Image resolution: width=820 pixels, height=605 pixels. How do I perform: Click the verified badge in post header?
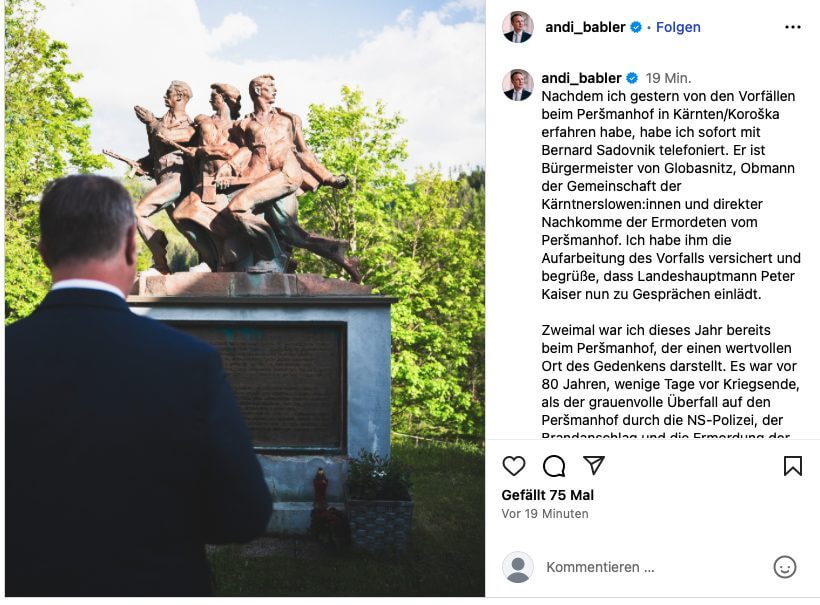pyautogui.click(x=636, y=27)
